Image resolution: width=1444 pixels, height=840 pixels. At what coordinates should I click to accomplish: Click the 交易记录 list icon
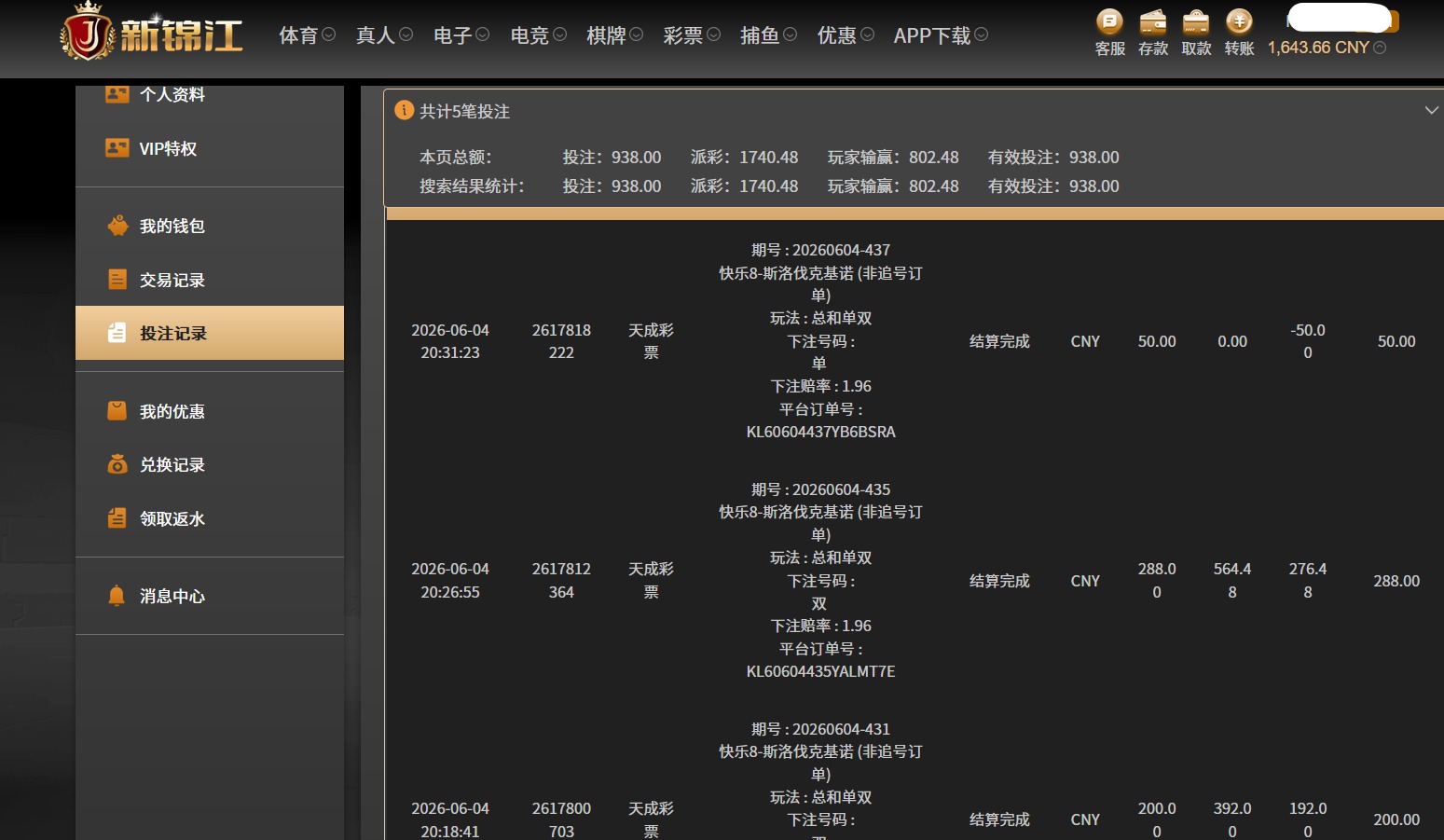pyautogui.click(x=117, y=280)
